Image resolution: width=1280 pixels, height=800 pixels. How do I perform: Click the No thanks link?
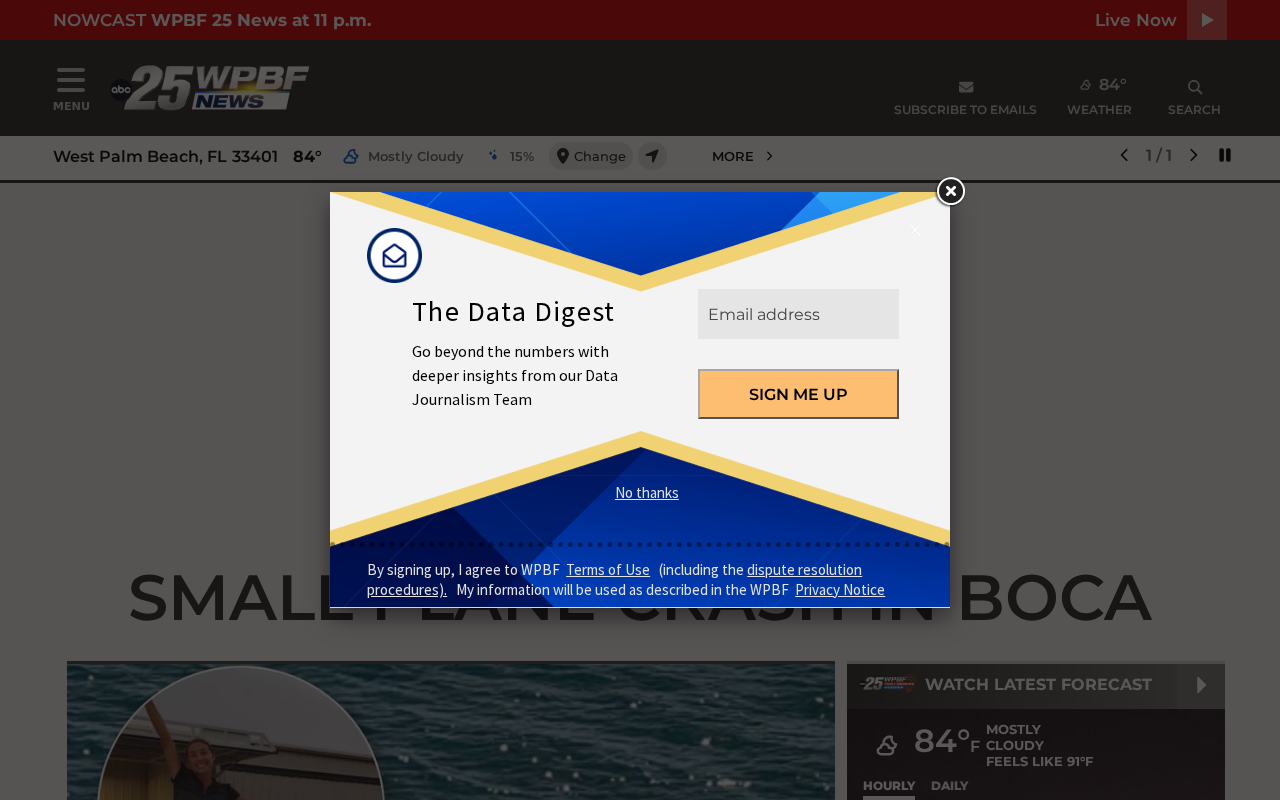coord(647,493)
